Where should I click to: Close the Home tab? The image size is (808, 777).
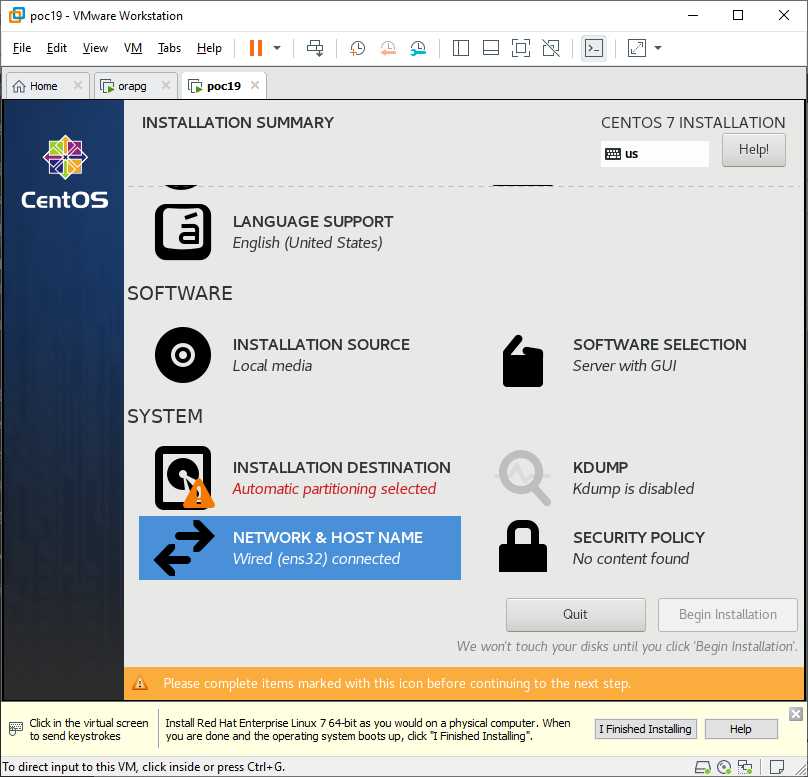[78, 86]
